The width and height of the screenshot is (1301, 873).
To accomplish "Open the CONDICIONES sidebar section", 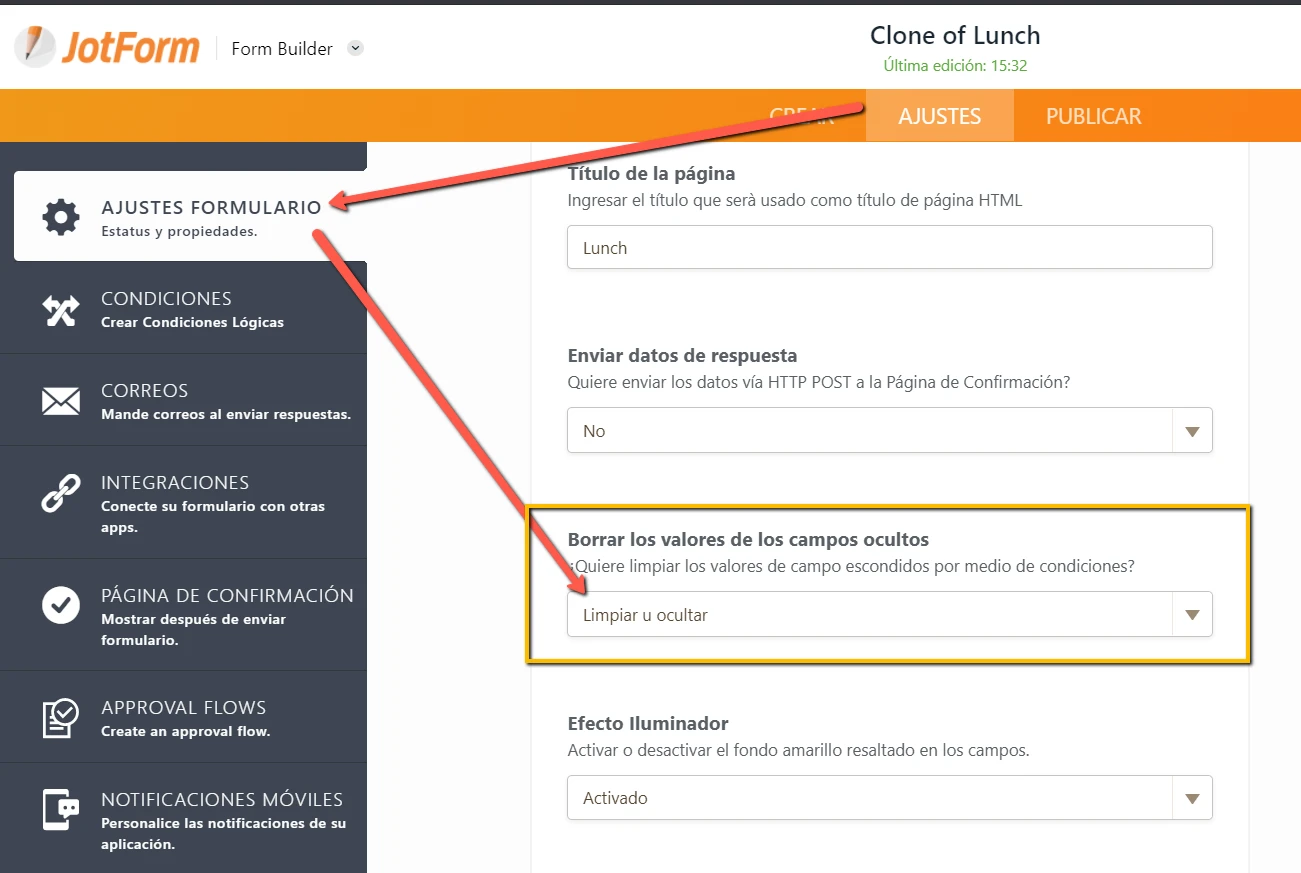I will point(166,299).
